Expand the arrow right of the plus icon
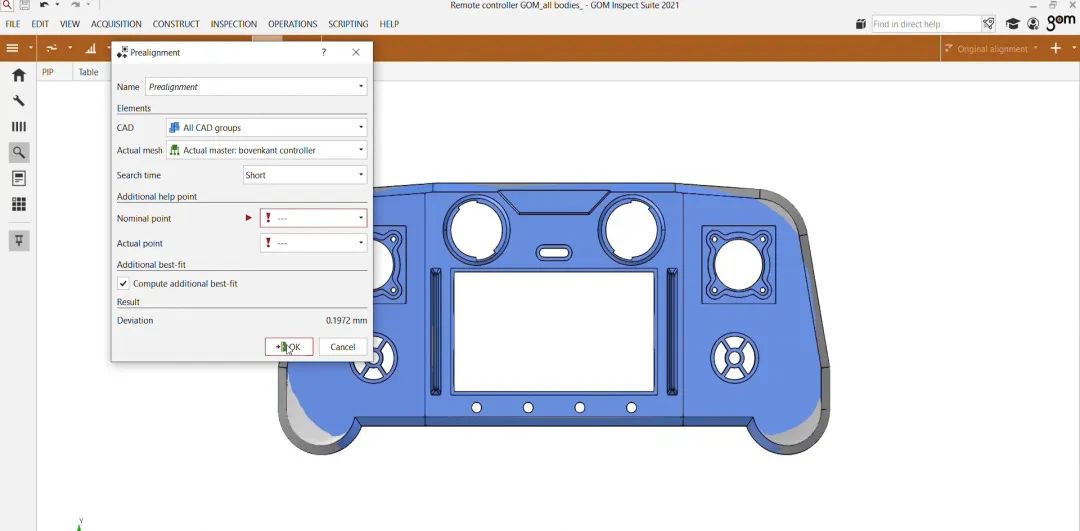1080x531 pixels. (1072, 48)
